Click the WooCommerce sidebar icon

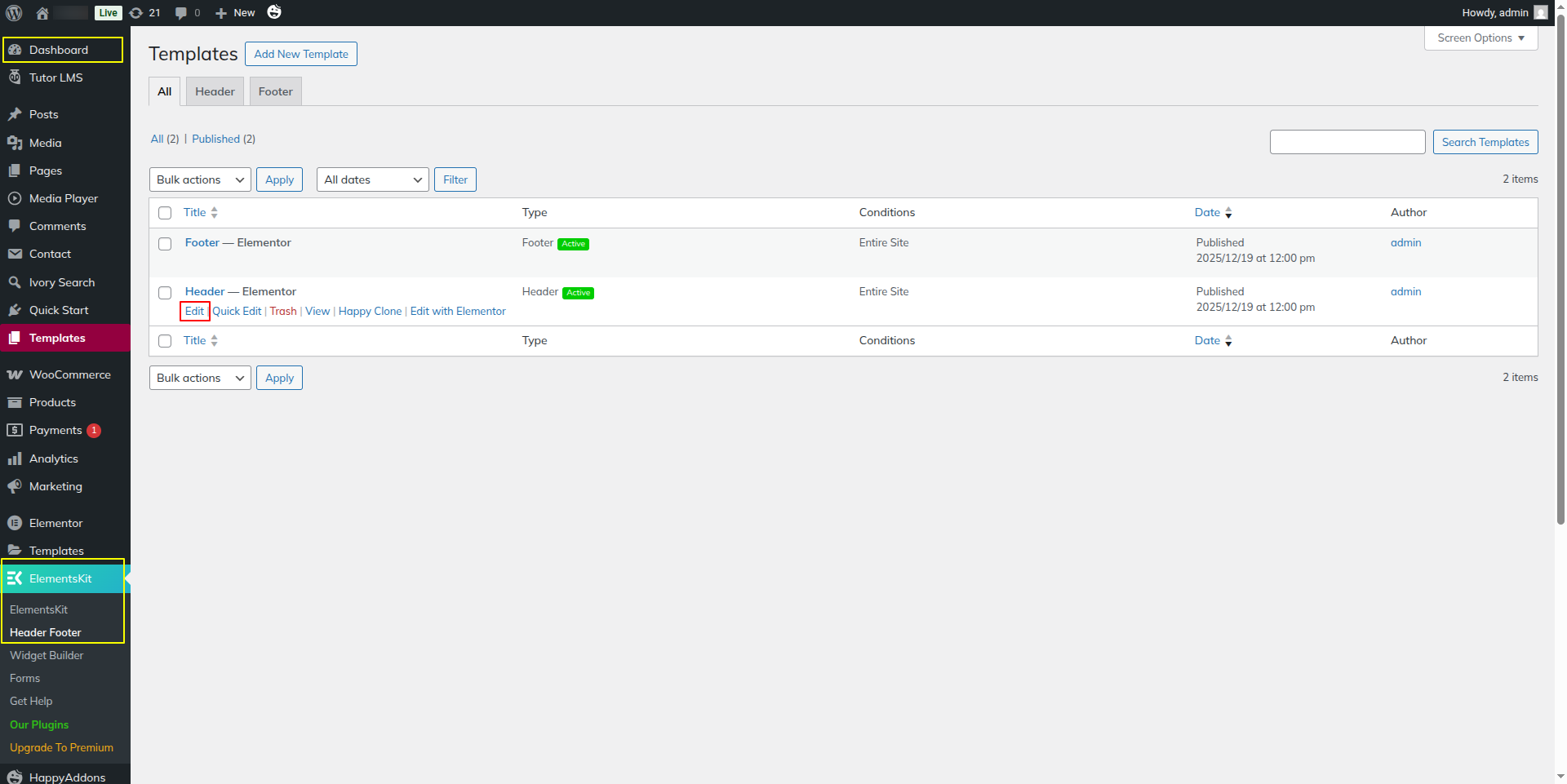(x=15, y=374)
